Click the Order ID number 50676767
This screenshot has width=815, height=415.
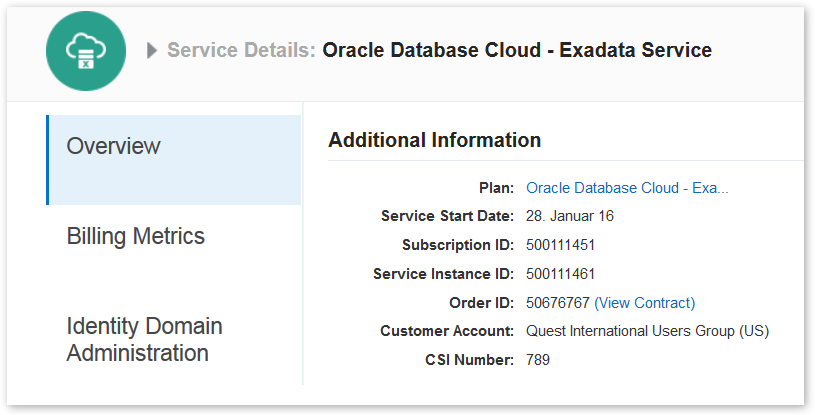(557, 302)
